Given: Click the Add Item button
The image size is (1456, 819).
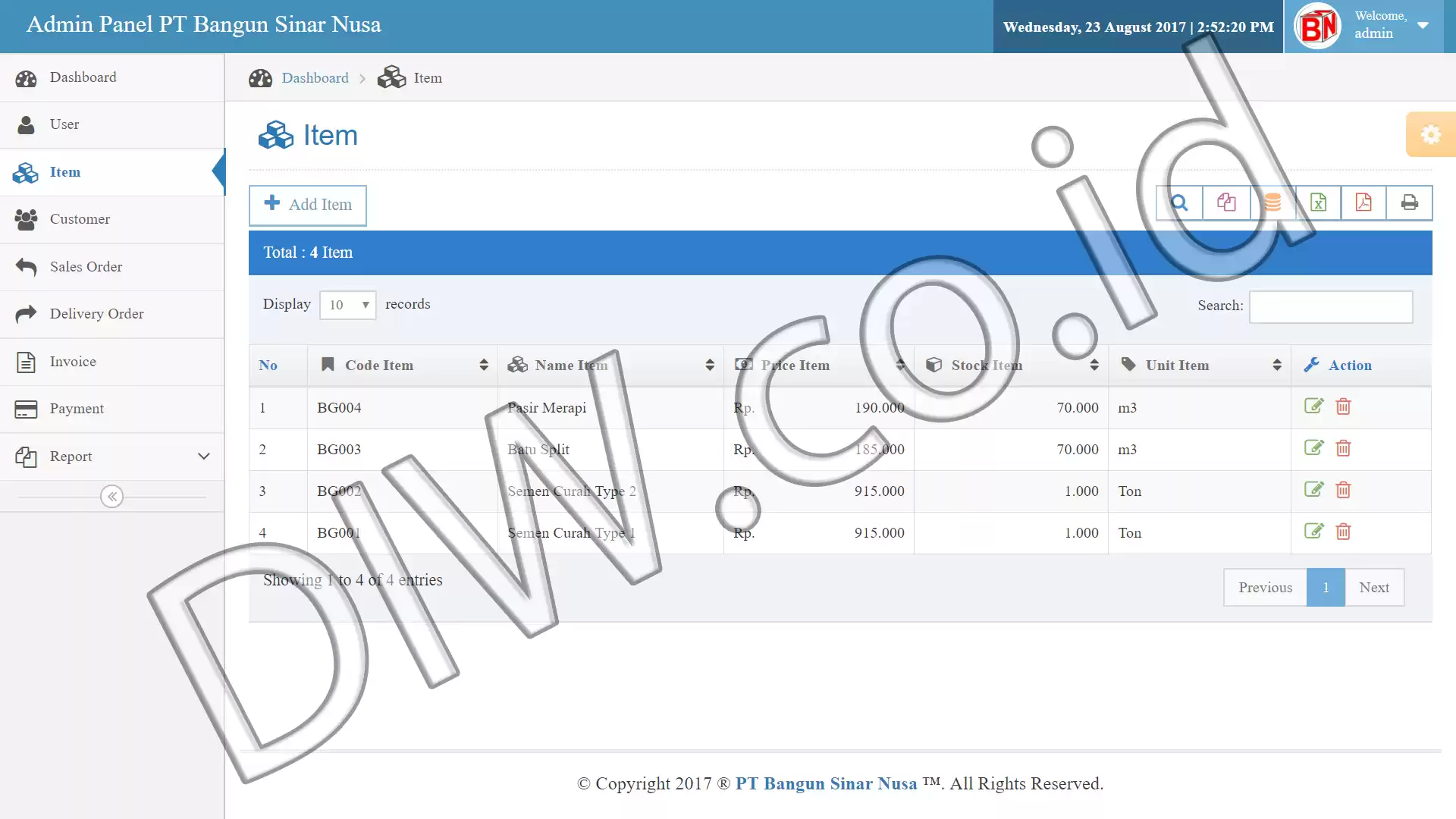Looking at the screenshot, I should [308, 205].
